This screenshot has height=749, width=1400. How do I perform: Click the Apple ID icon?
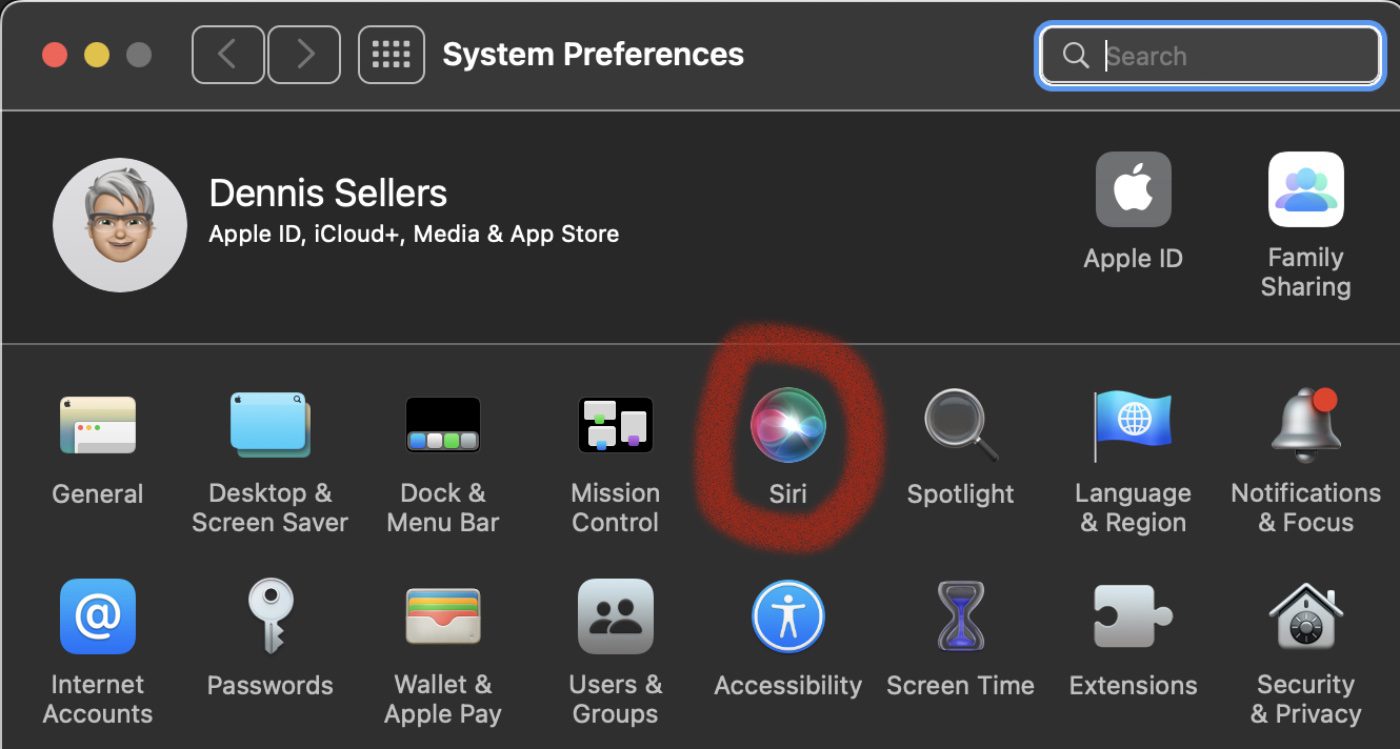(1133, 190)
